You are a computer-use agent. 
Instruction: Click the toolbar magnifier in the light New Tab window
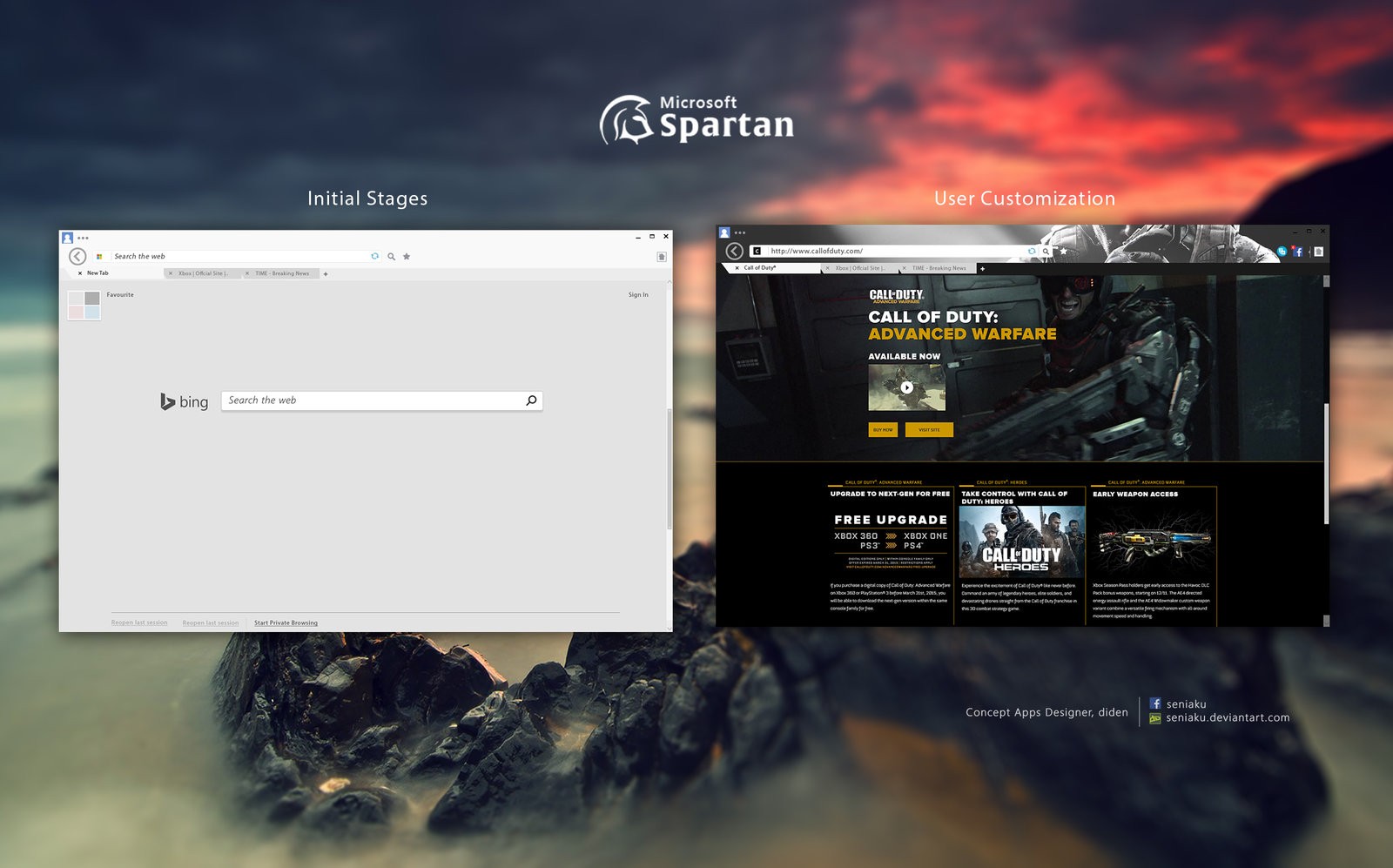(x=392, y=256)
